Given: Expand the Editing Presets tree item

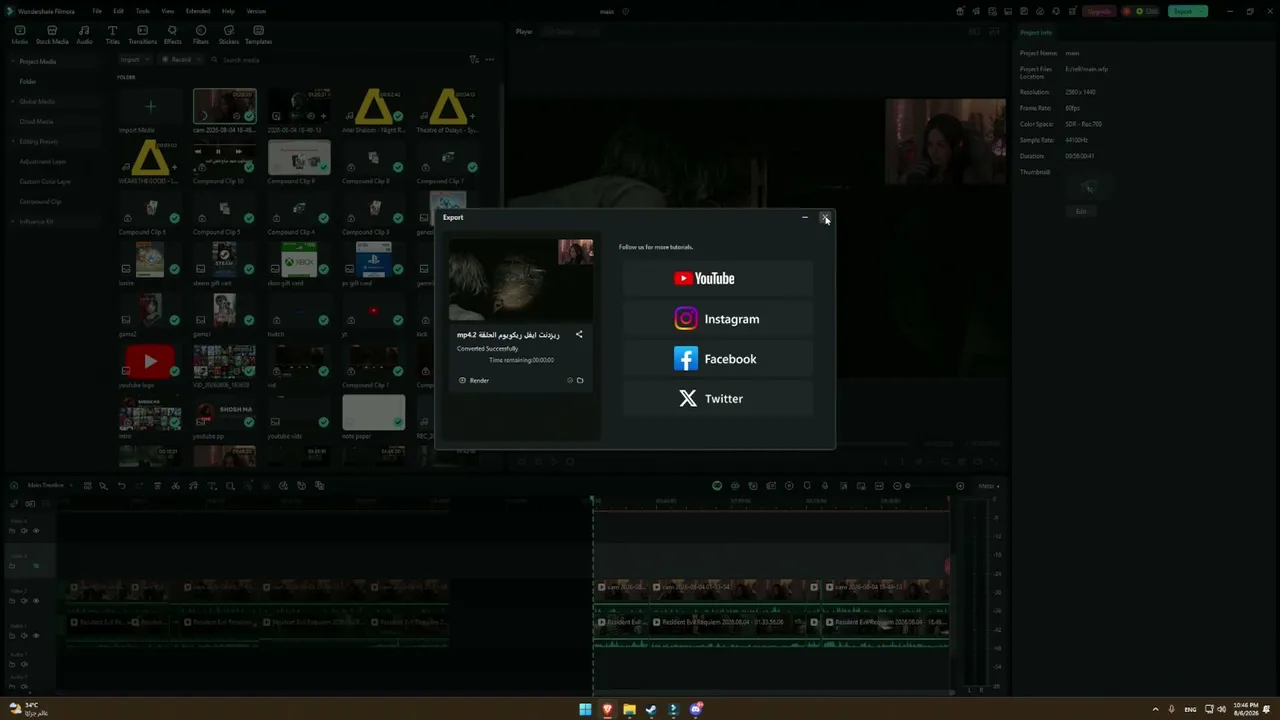Looking at the screenshot, I should click(13, 142).
